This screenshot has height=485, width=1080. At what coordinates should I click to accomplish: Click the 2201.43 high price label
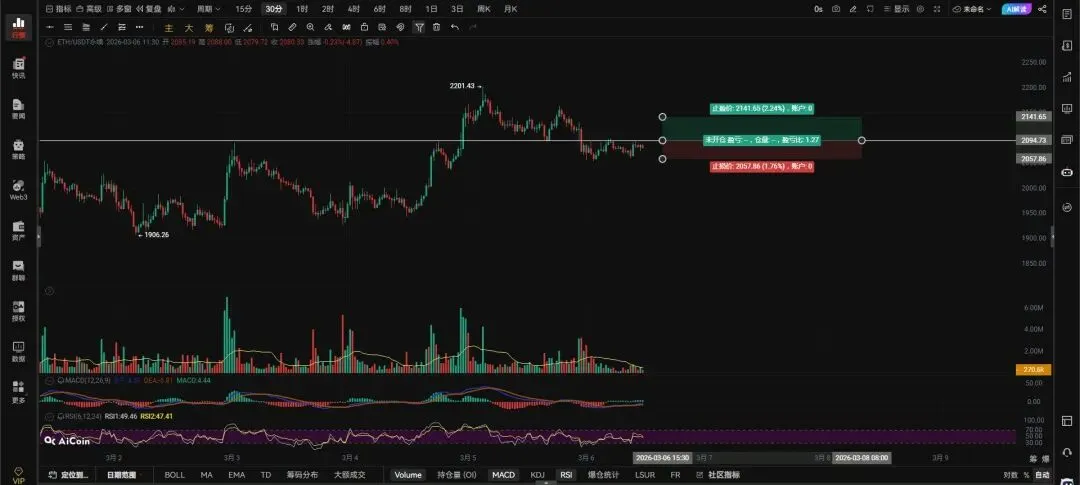462,86
